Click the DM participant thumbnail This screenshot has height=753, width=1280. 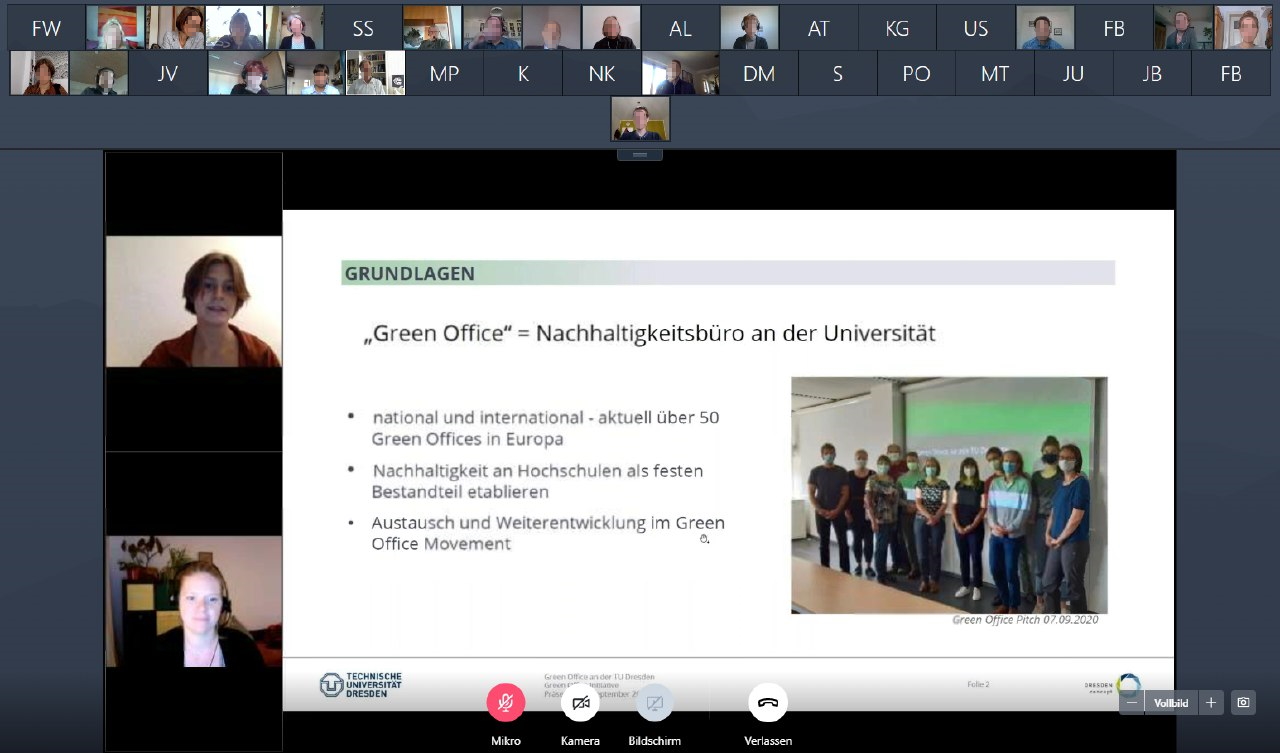(x=758, y=72)
